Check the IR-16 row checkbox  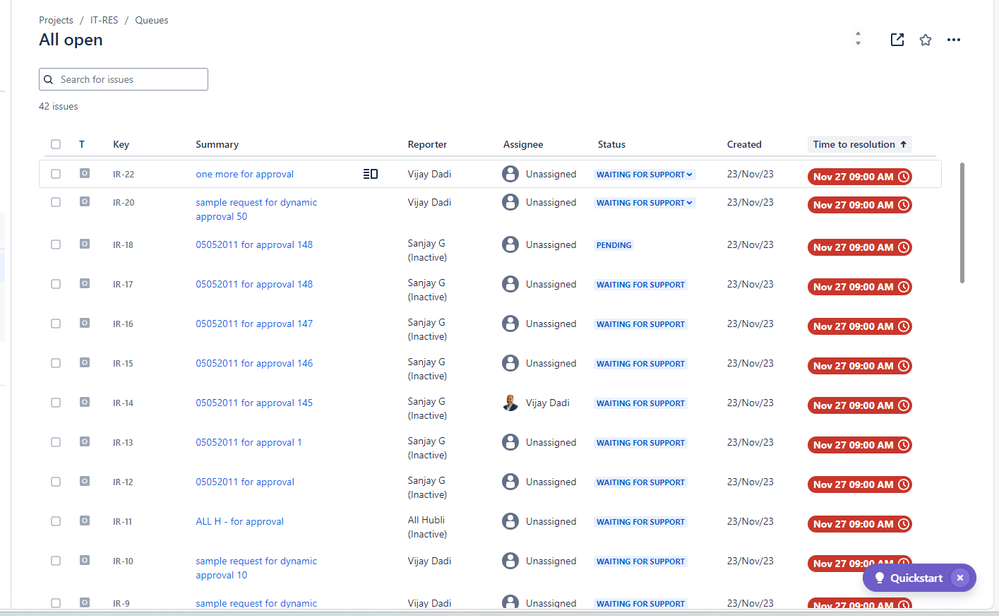[x=56, y=324]
